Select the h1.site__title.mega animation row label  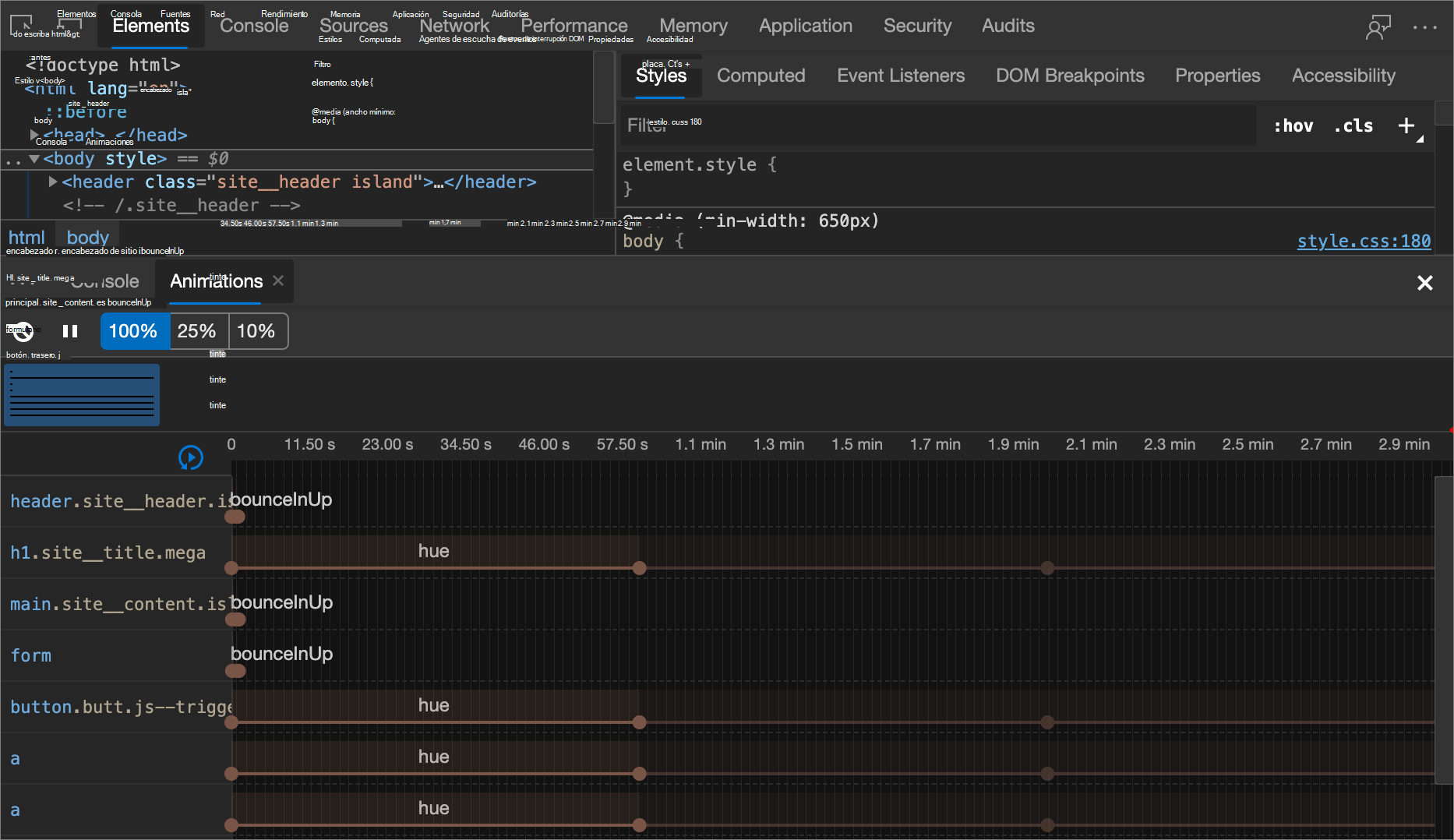[x=108, y=552]
